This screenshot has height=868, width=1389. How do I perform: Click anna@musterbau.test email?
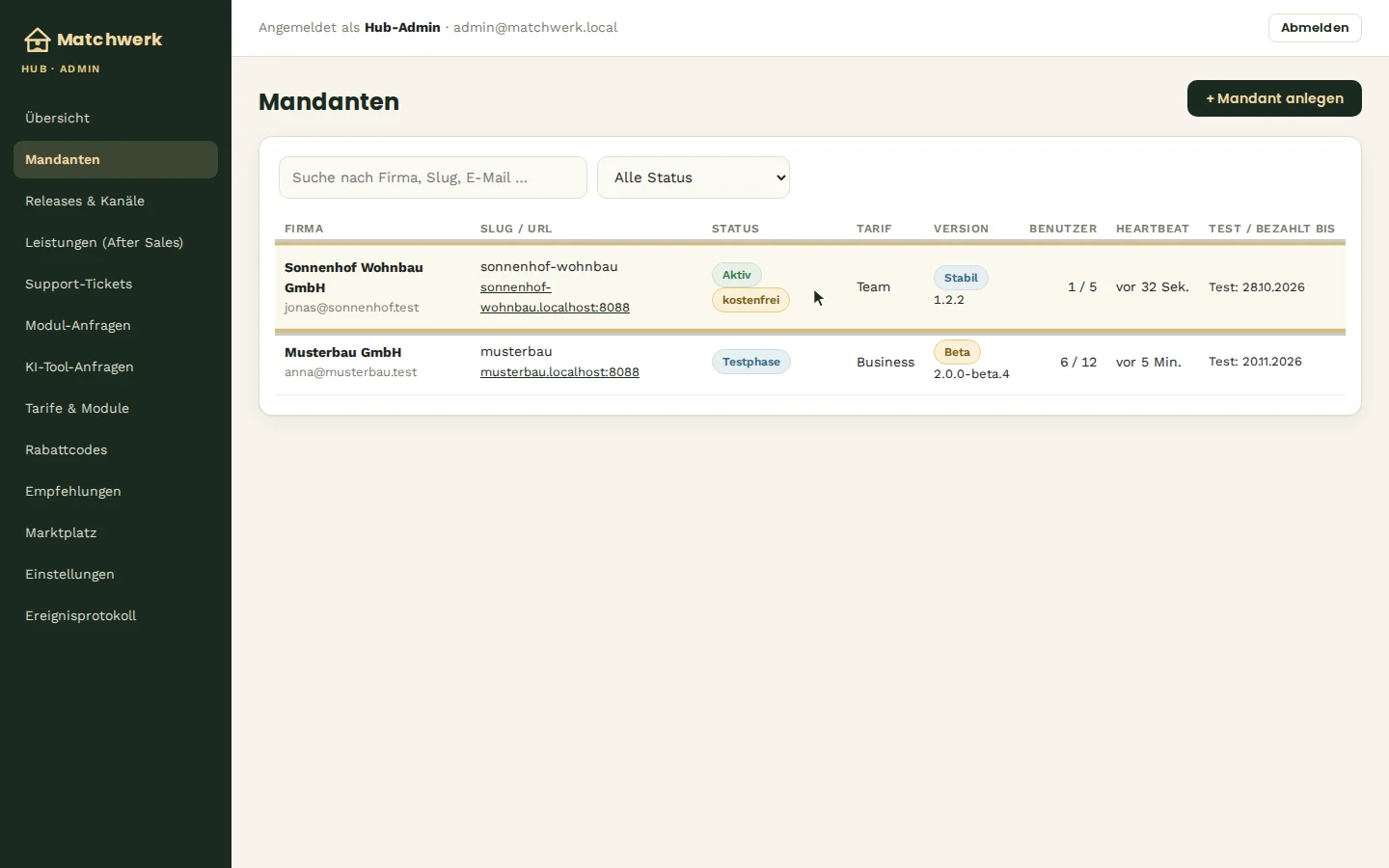[x=351, y=372]
